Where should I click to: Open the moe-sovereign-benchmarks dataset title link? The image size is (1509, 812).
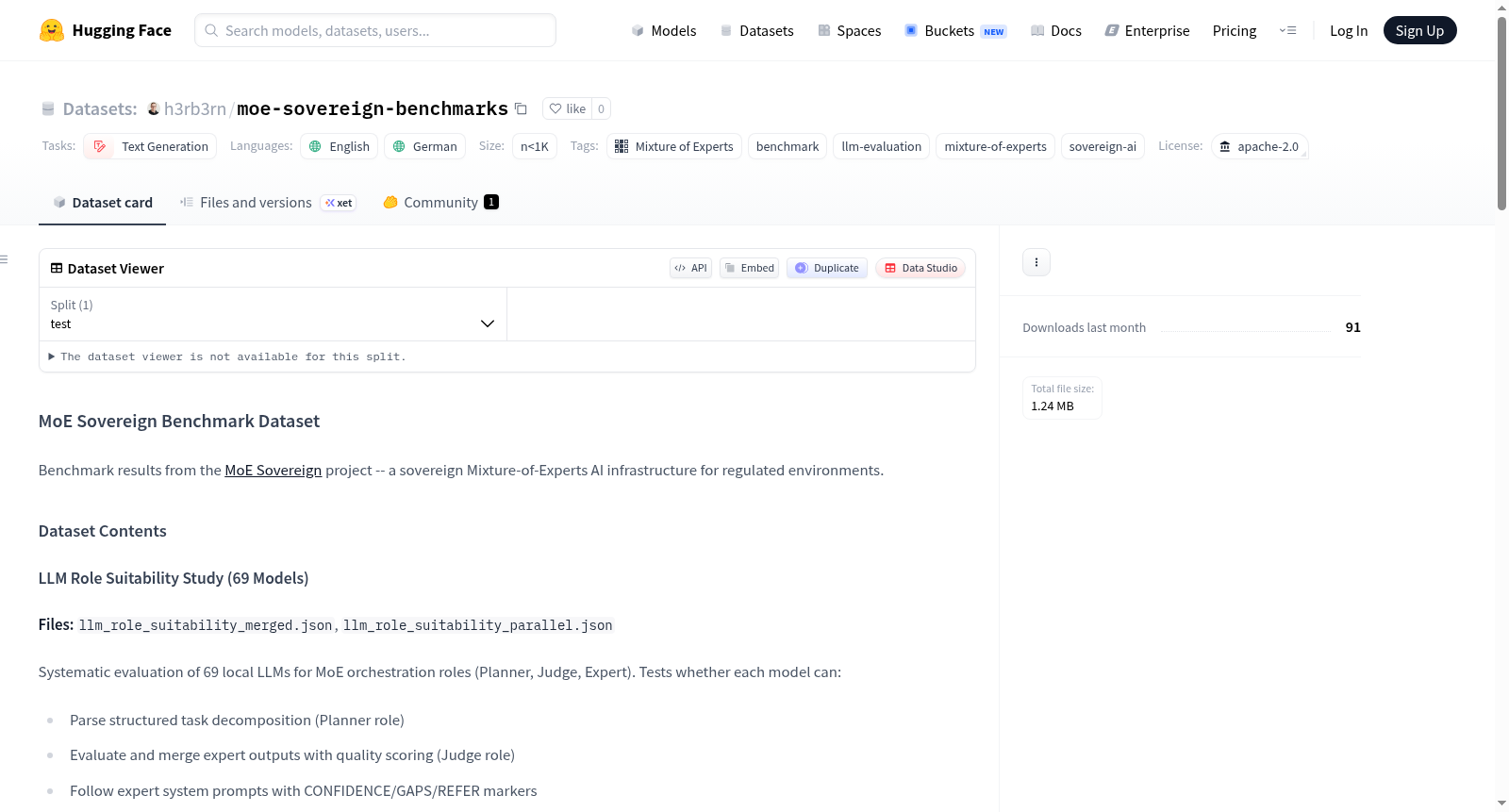click(373, 108)
